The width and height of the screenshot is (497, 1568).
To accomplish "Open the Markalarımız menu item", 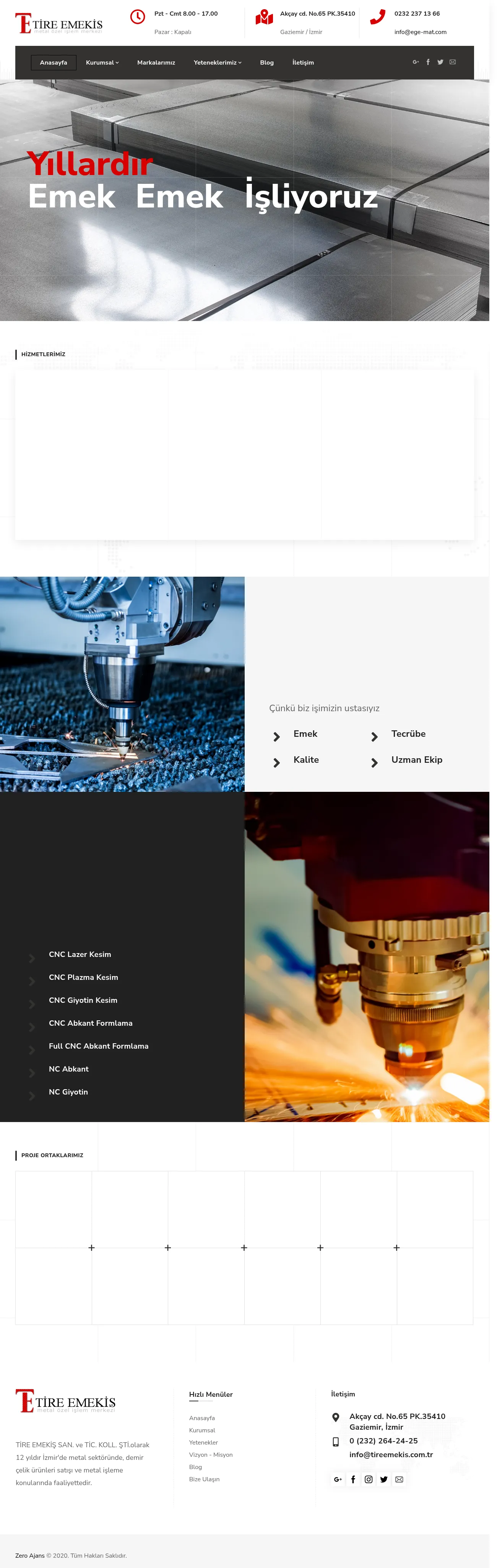I will (156, 63).
